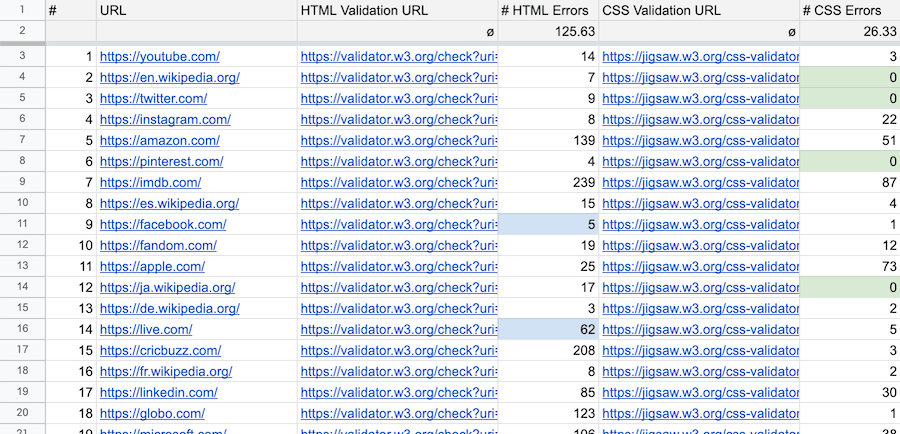Viewport: 900px width, 434px height.
Task: Click the highlighted HTML errors cell 62 for live.com
Action: [548, 330]
